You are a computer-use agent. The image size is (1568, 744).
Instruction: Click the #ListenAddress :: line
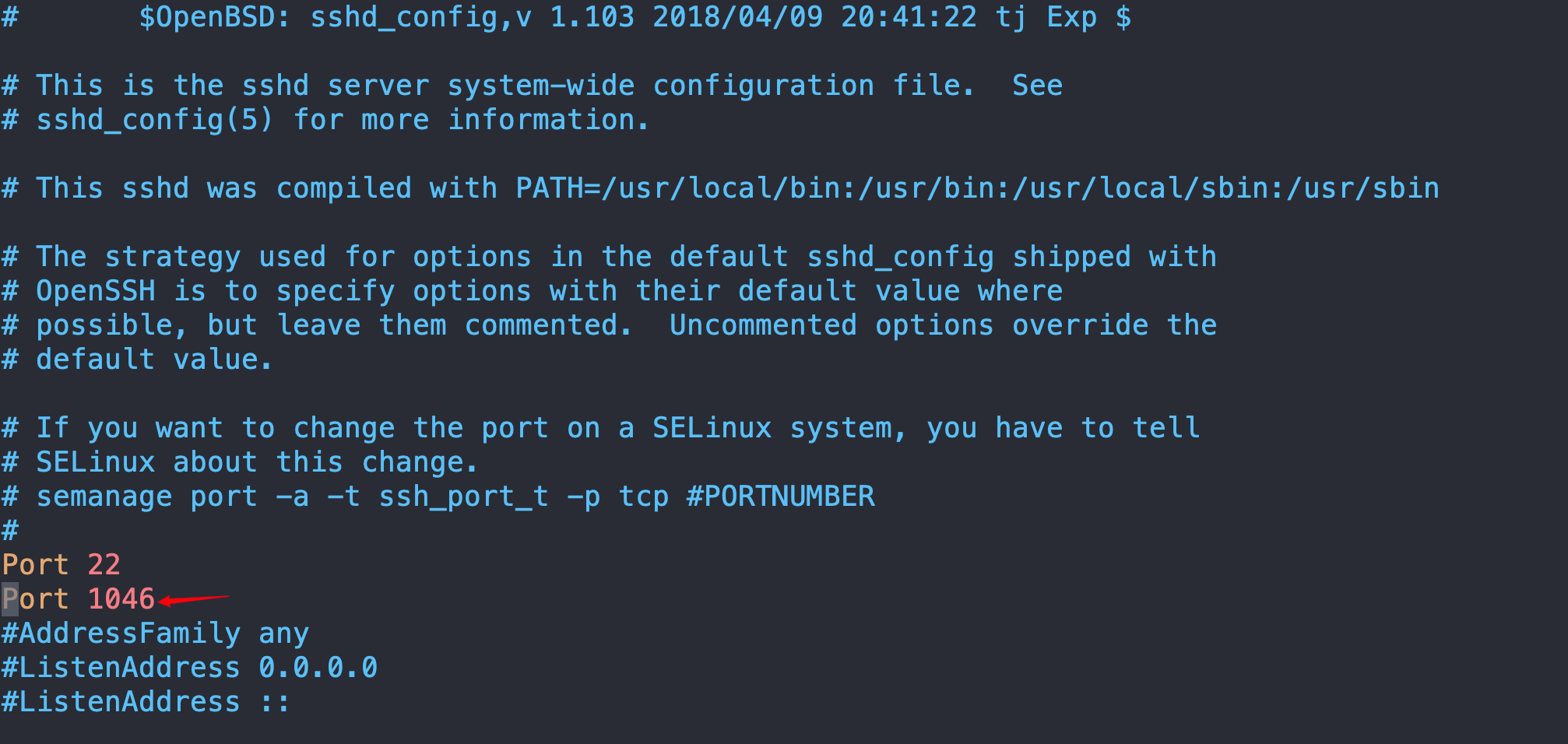tap(146, 701)
